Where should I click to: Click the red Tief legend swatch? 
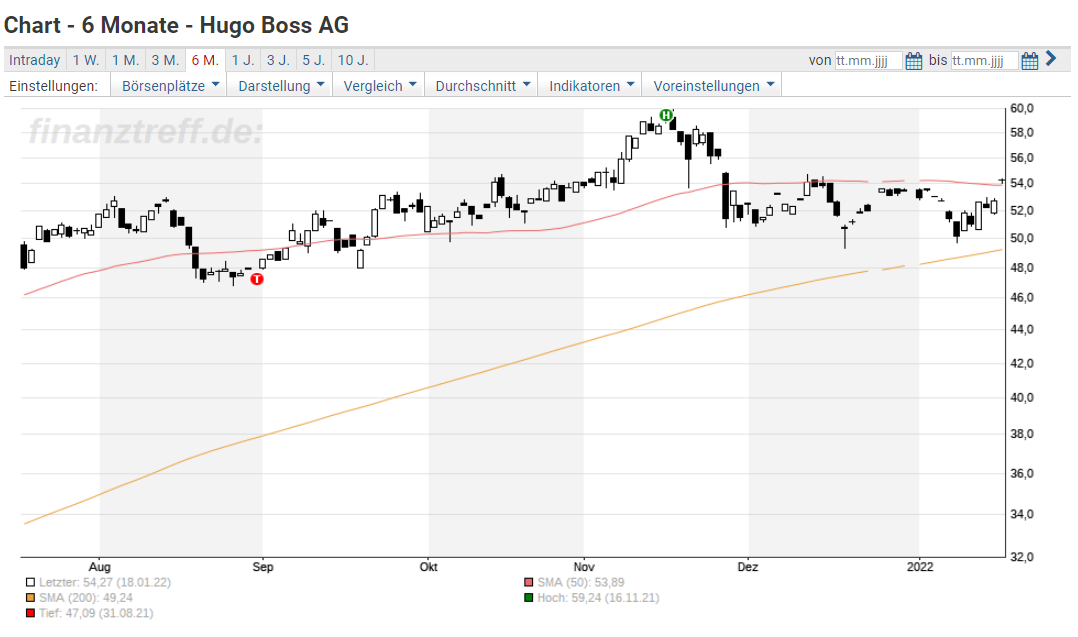pyautogui.click(x=30, y=613)
